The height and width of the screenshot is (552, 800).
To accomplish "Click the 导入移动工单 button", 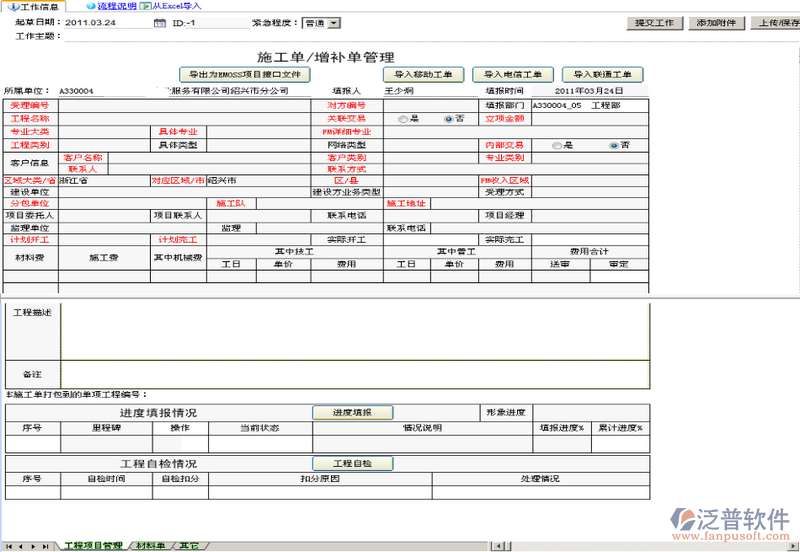I will (x=423, y=74).
